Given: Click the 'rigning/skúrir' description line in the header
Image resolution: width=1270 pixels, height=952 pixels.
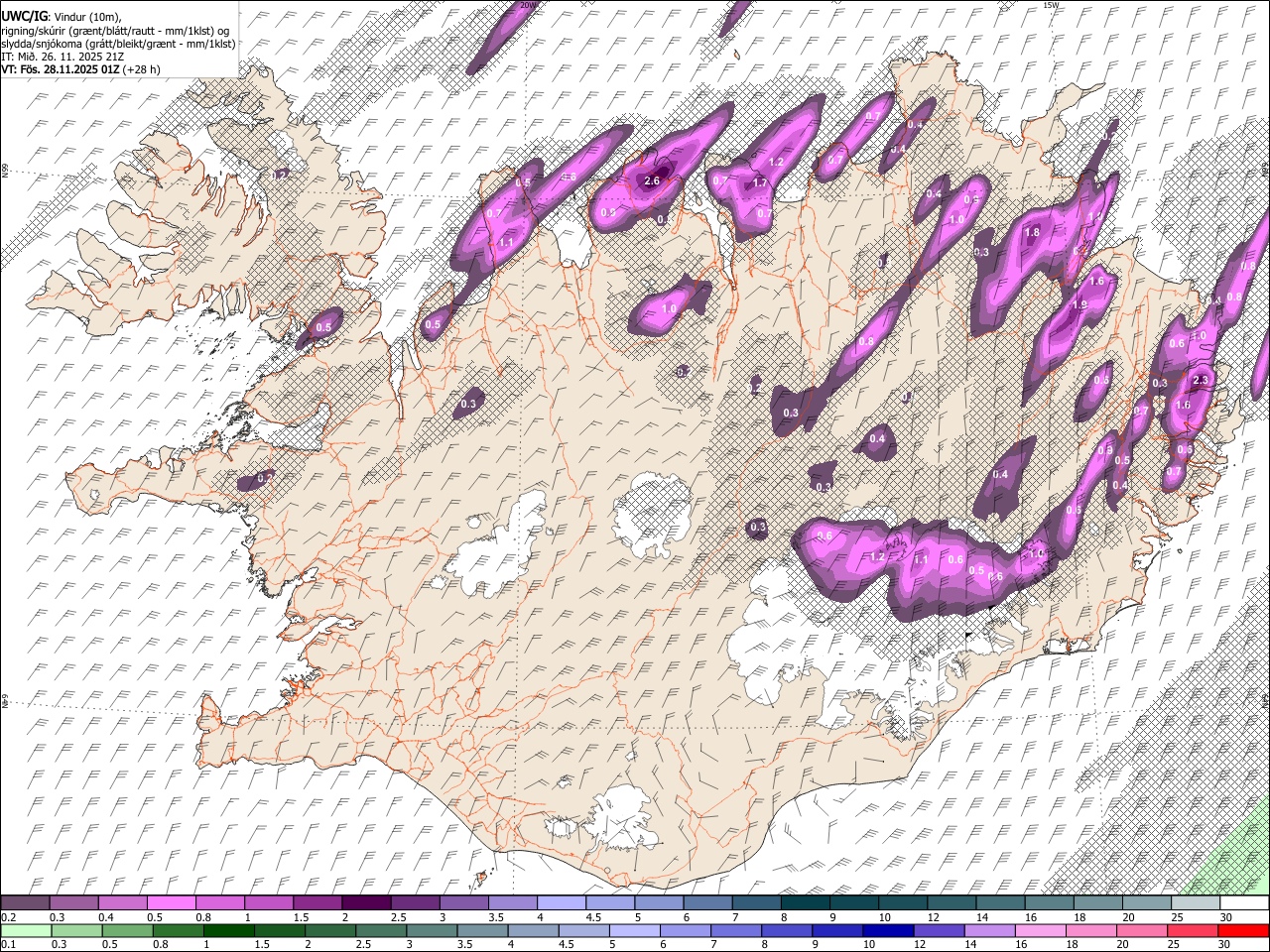Looking at the screenshot, I should [x=115, y=31].
